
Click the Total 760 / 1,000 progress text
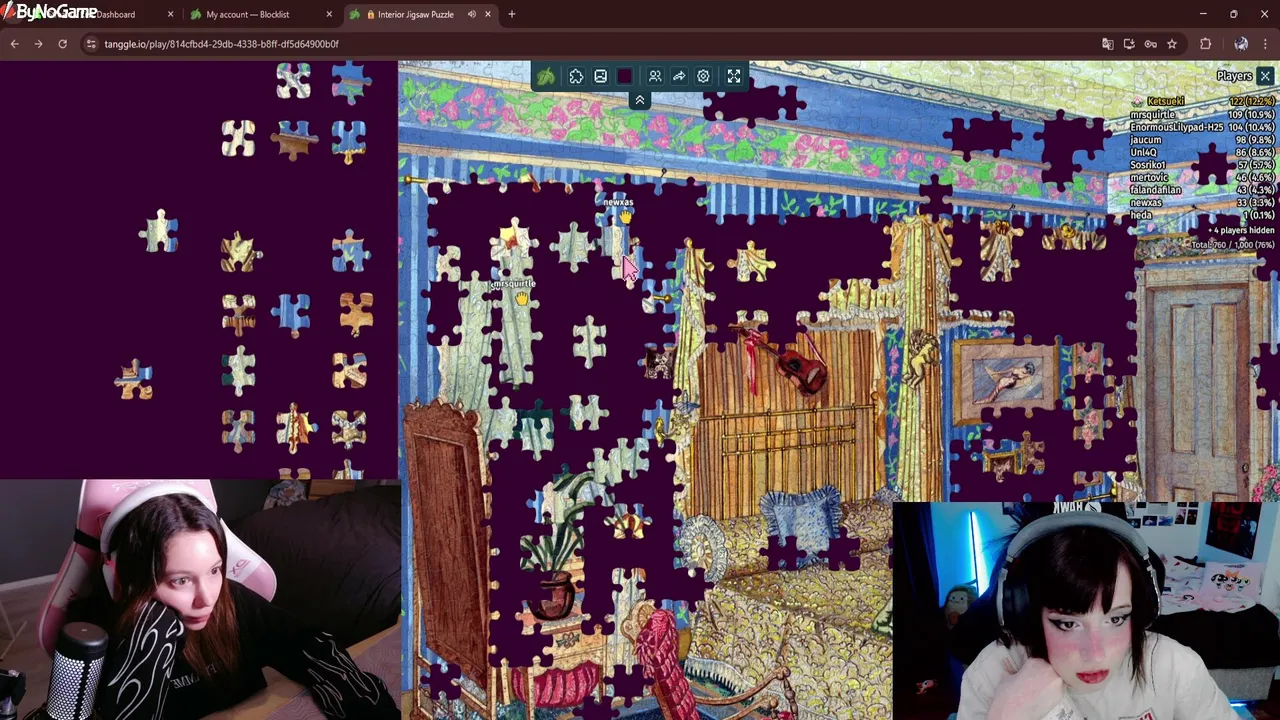pyautogui.click(x=1233, y=244)
